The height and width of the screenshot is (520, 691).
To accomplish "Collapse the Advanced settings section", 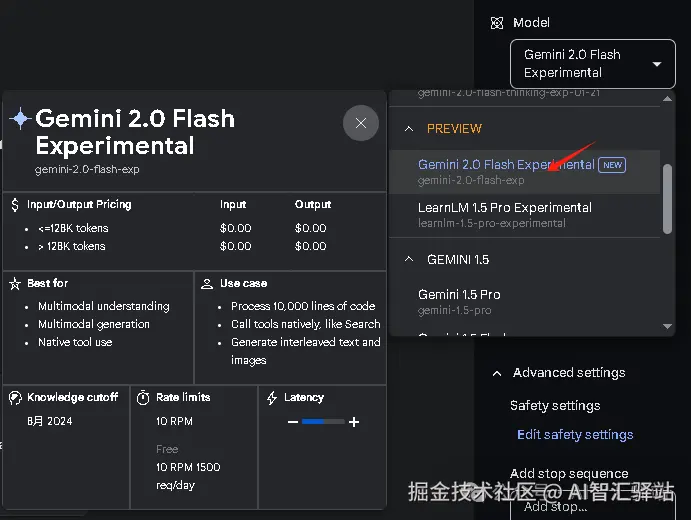I will coord(497,373).
